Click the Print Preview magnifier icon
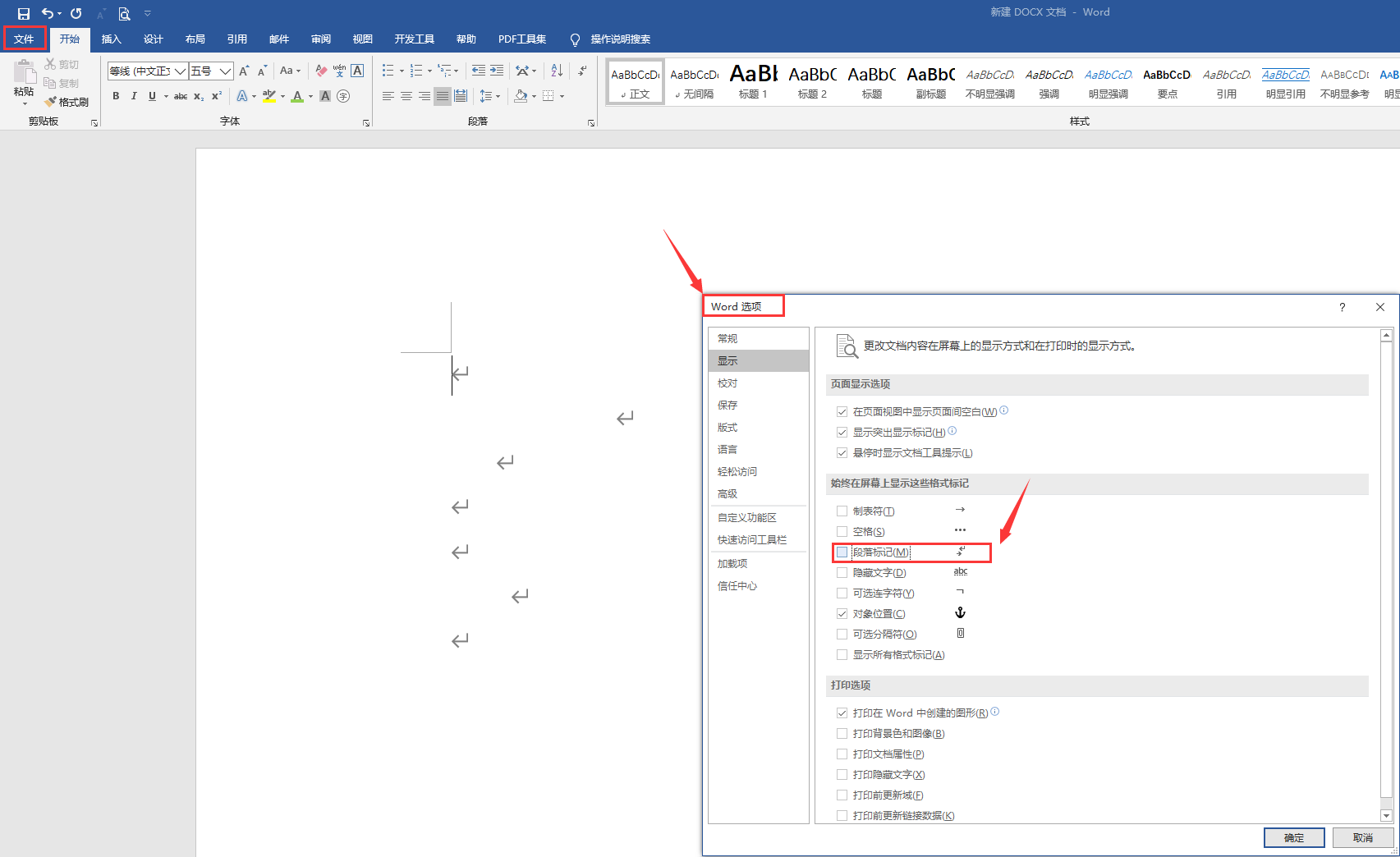1400x857 pixels. (124, 13)
